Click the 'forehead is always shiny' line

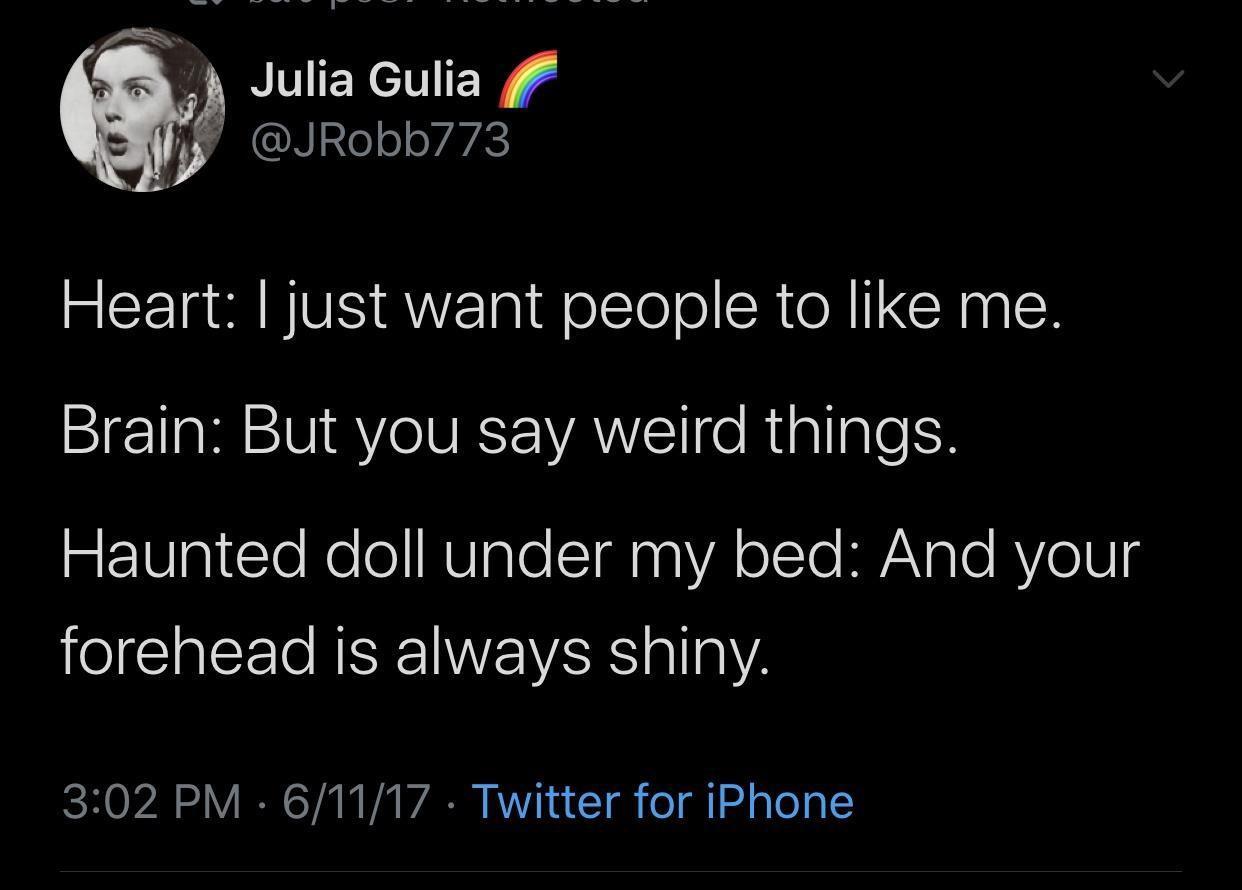415,651
